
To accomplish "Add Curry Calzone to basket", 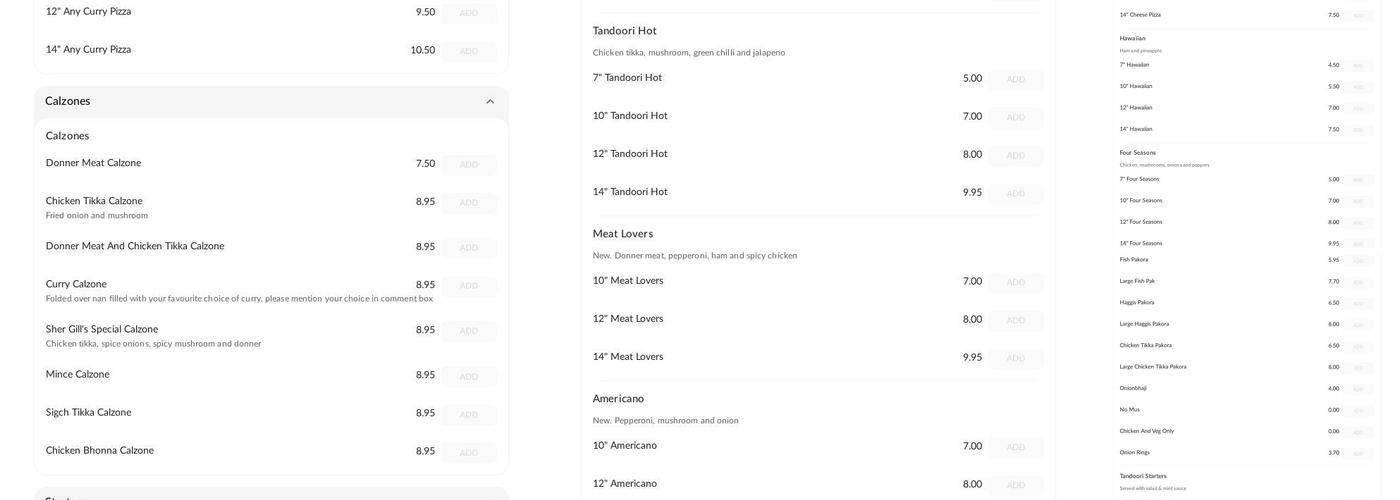I will [x=468, y=286].
